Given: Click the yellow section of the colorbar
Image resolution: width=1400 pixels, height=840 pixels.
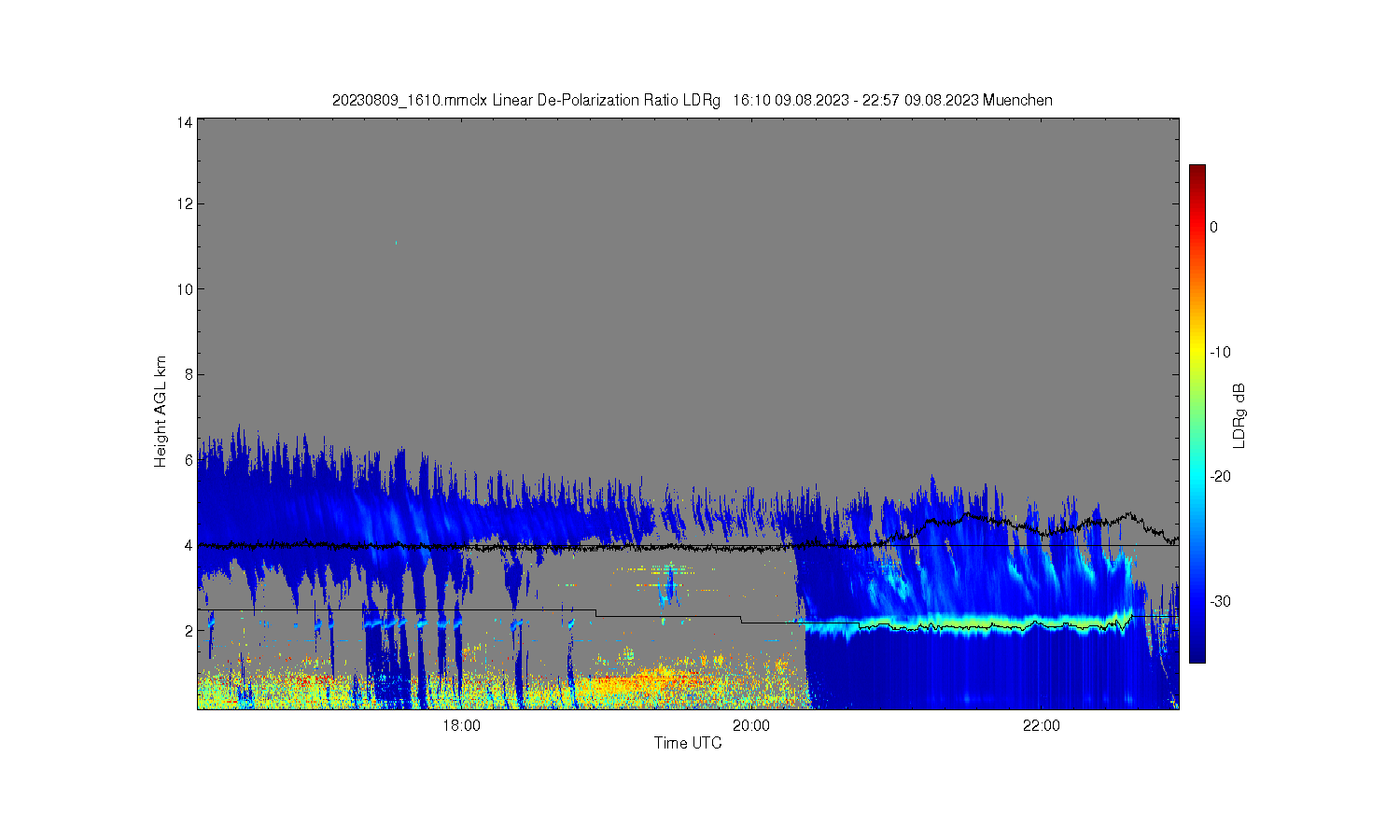Looking at the screenshot, I should tap(1197, 352).
